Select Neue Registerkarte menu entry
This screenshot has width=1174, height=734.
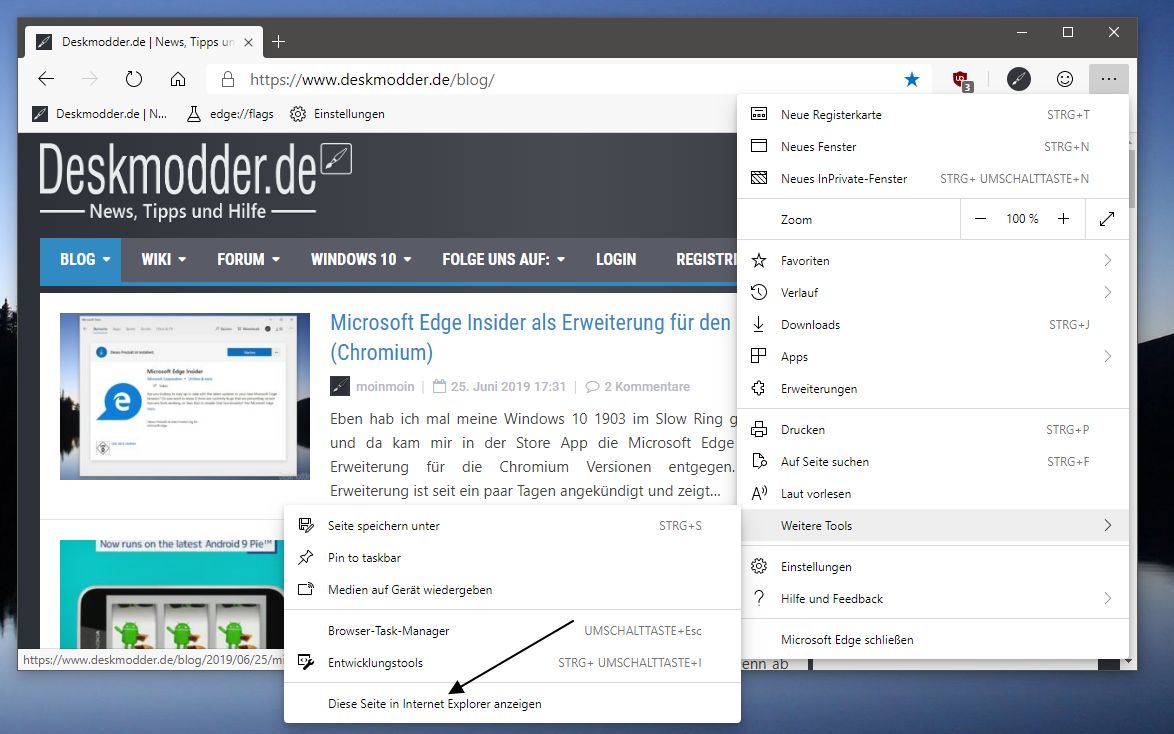[933, 115]
